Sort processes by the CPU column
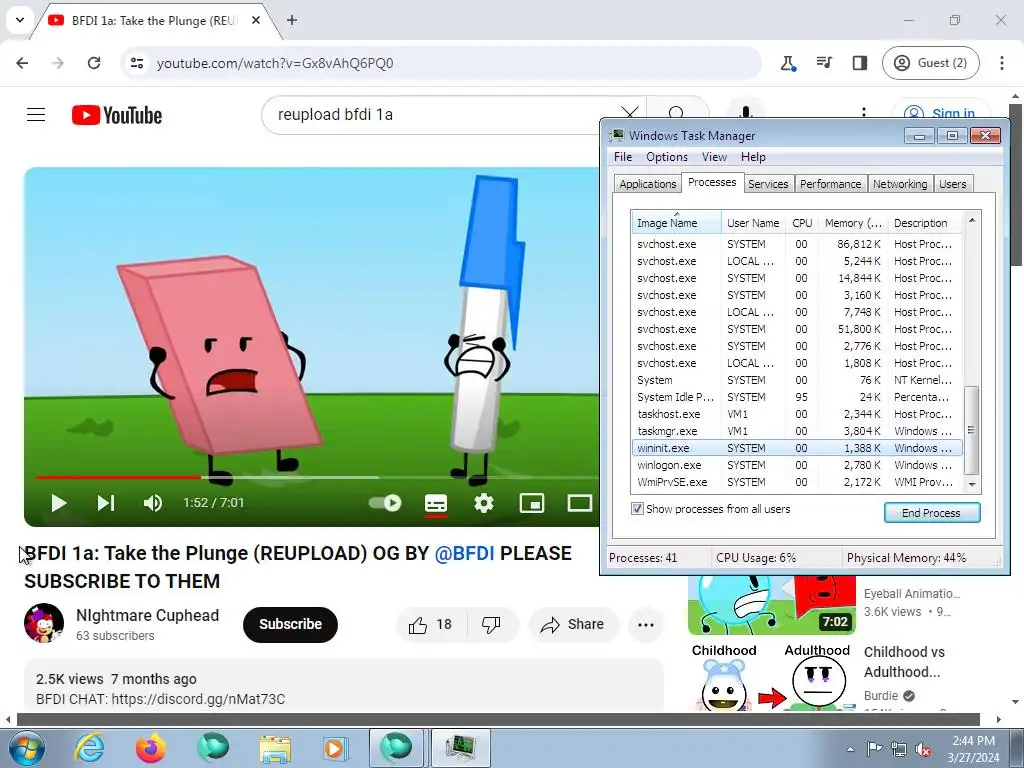The width and height of the screenshot is (1024, 768). (x=802, y=223)
